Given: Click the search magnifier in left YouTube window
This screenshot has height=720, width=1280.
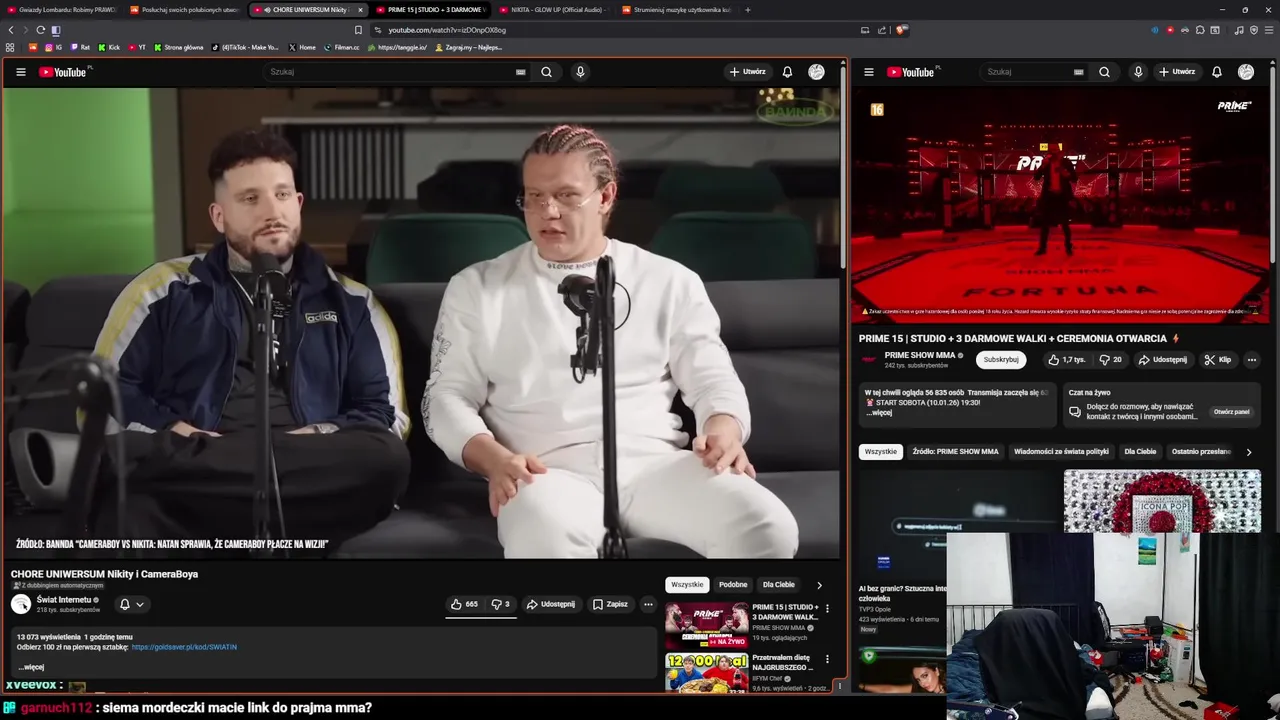Looking at the screenshot, I should click(x=546, y=72).
